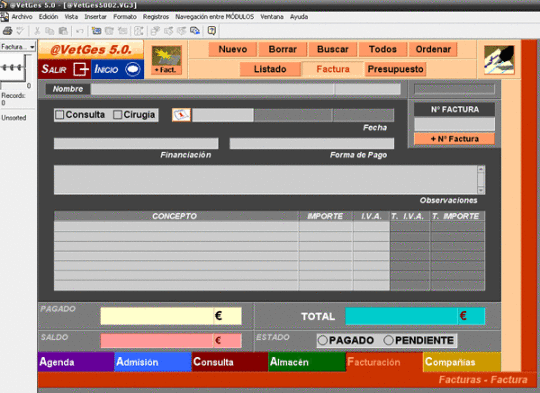The width and height of the screenshot is (540, 393).
Task: Open the Admisión module tab
Action: click(153, 362)
